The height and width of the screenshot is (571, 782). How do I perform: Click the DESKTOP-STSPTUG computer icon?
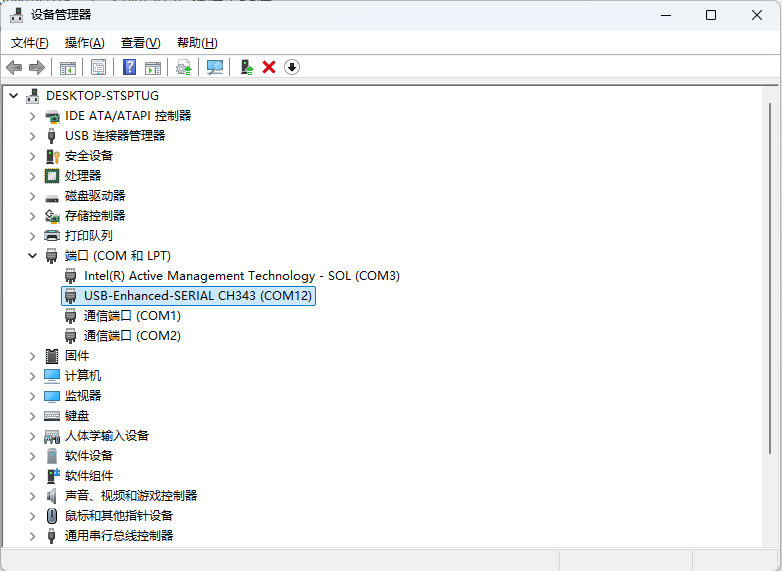coord(33,96)
